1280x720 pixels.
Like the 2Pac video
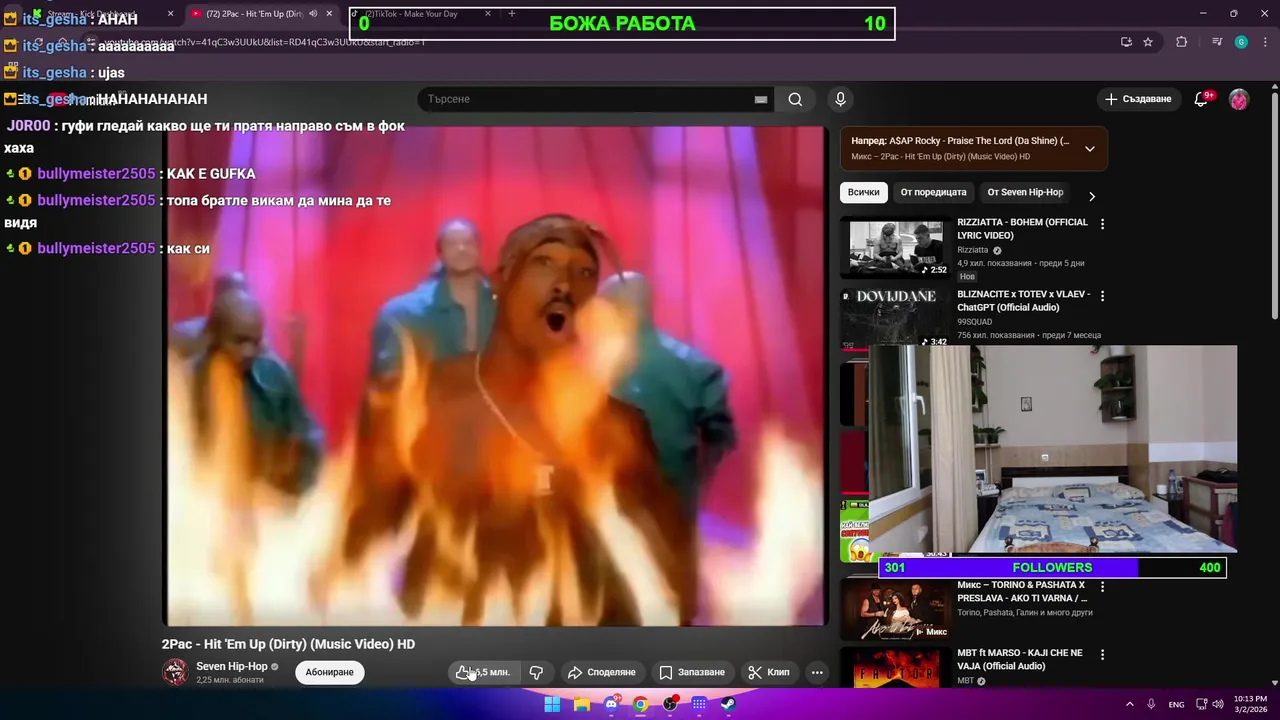tap(484, 672)
